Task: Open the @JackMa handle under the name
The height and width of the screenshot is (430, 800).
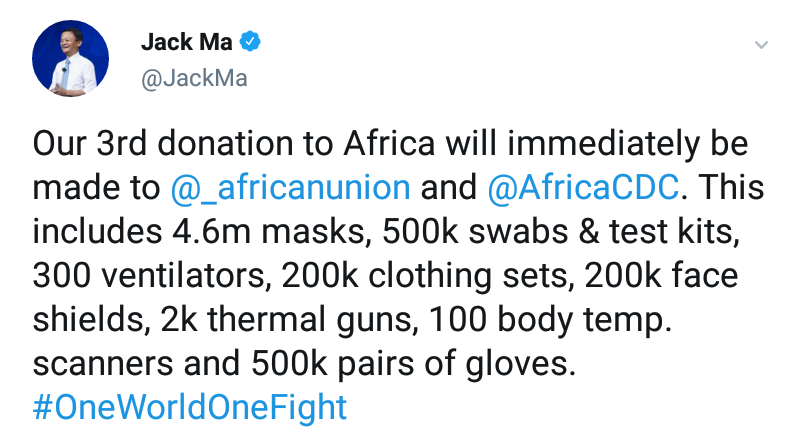Action: 194,78
